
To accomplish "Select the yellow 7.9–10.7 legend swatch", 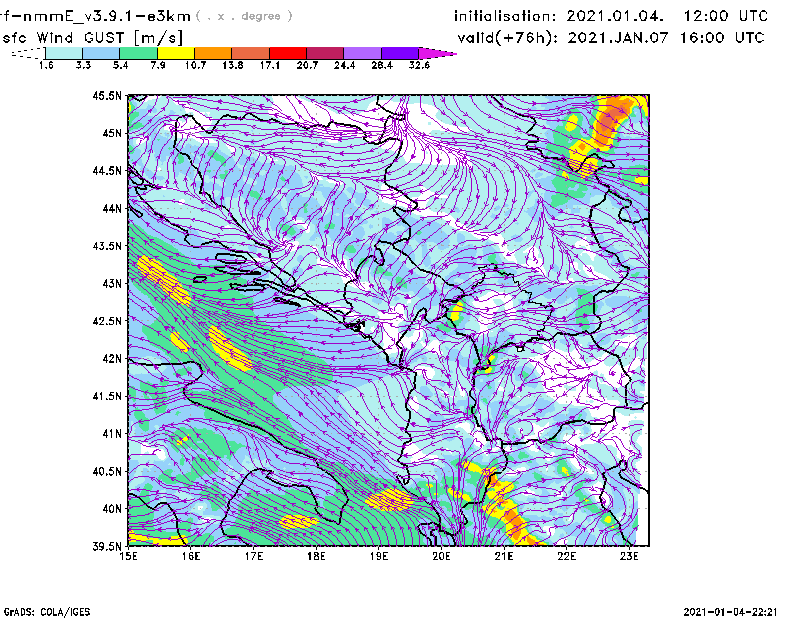I will (176, 53).
